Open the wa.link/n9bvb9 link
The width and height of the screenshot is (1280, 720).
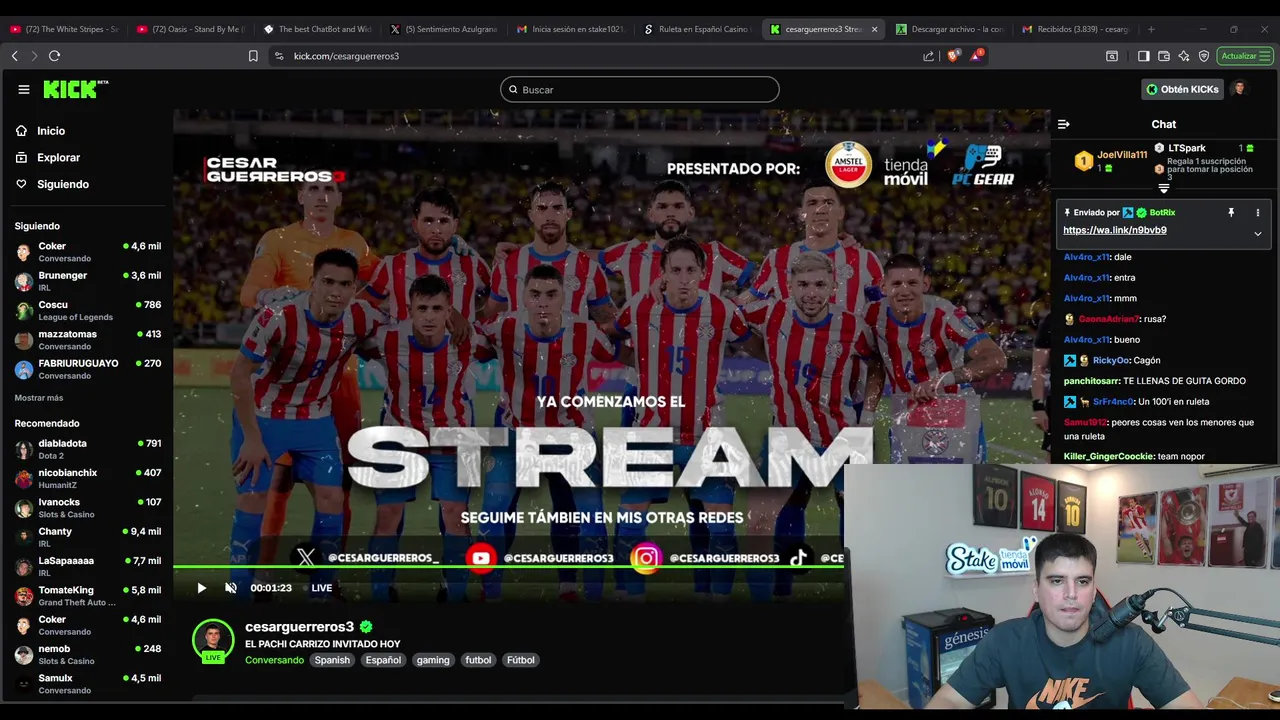pyautogui.click(x=1114, y=230)
